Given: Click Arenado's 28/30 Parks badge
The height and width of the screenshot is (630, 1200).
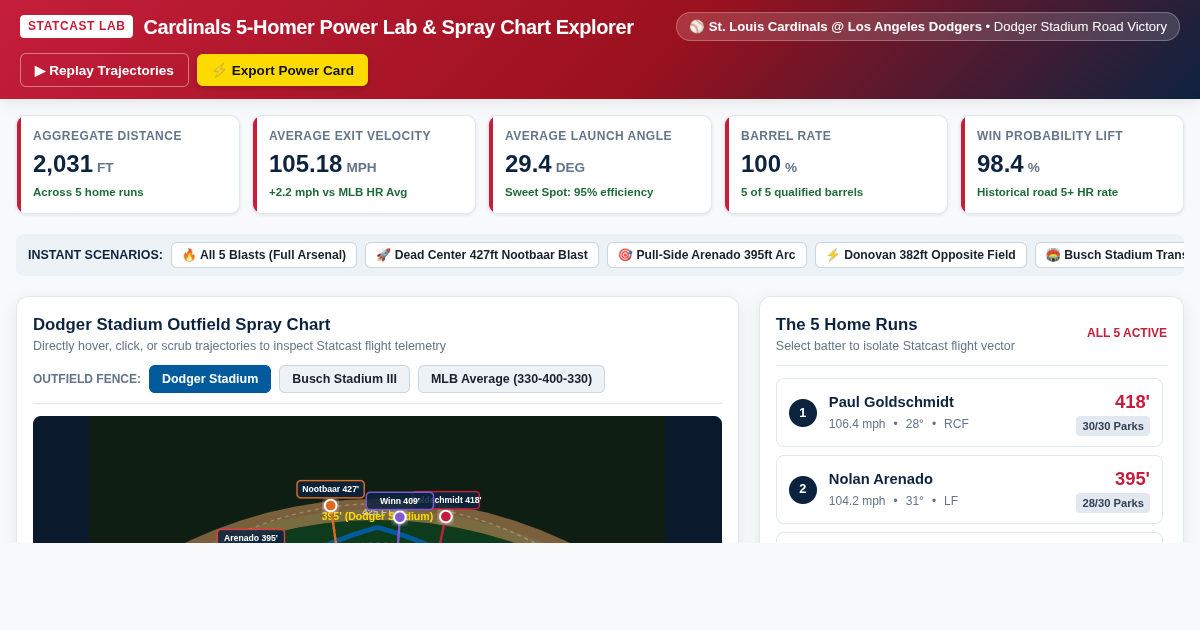Looking at the screenshot, I should 1113,503.
